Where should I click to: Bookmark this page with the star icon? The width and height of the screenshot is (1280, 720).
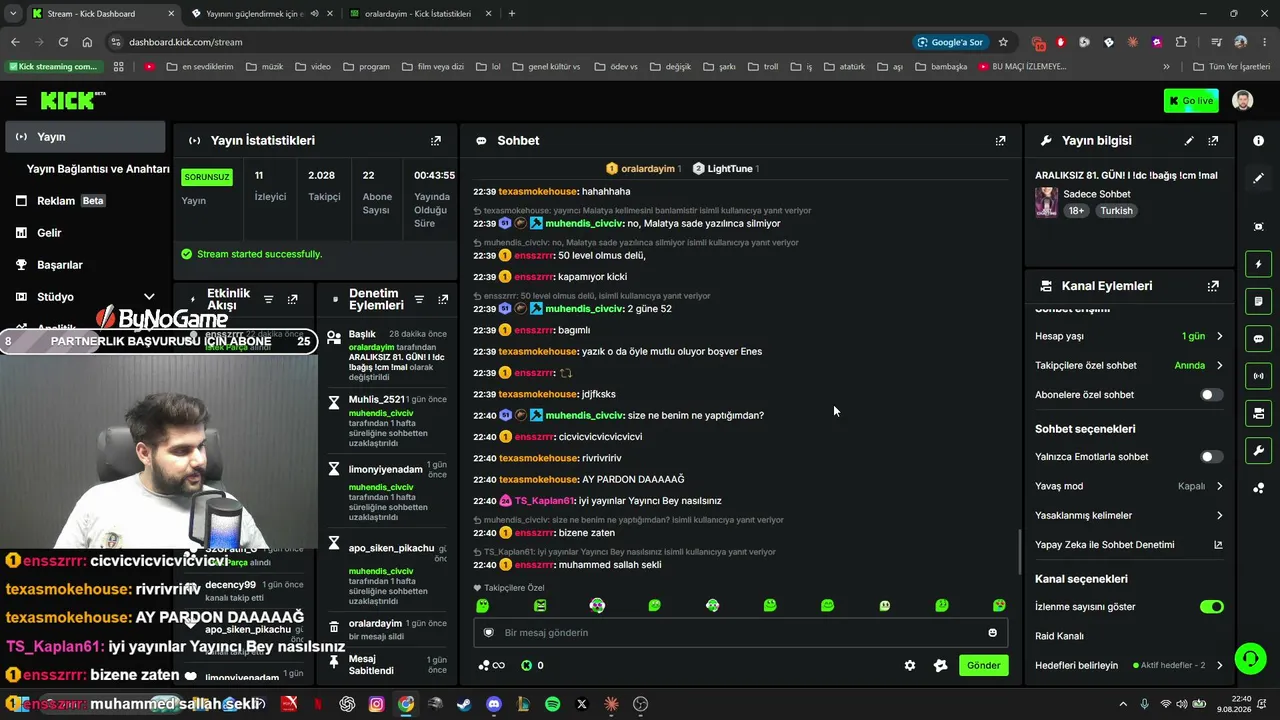[1003, 42]
